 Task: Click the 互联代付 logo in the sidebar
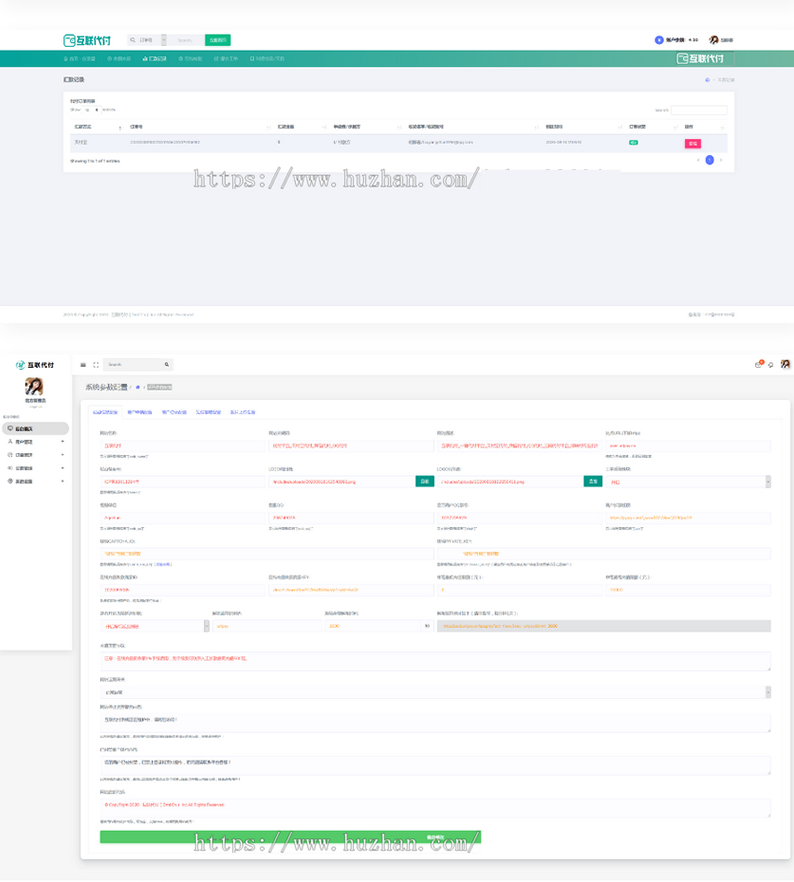(x=35, y=364)
